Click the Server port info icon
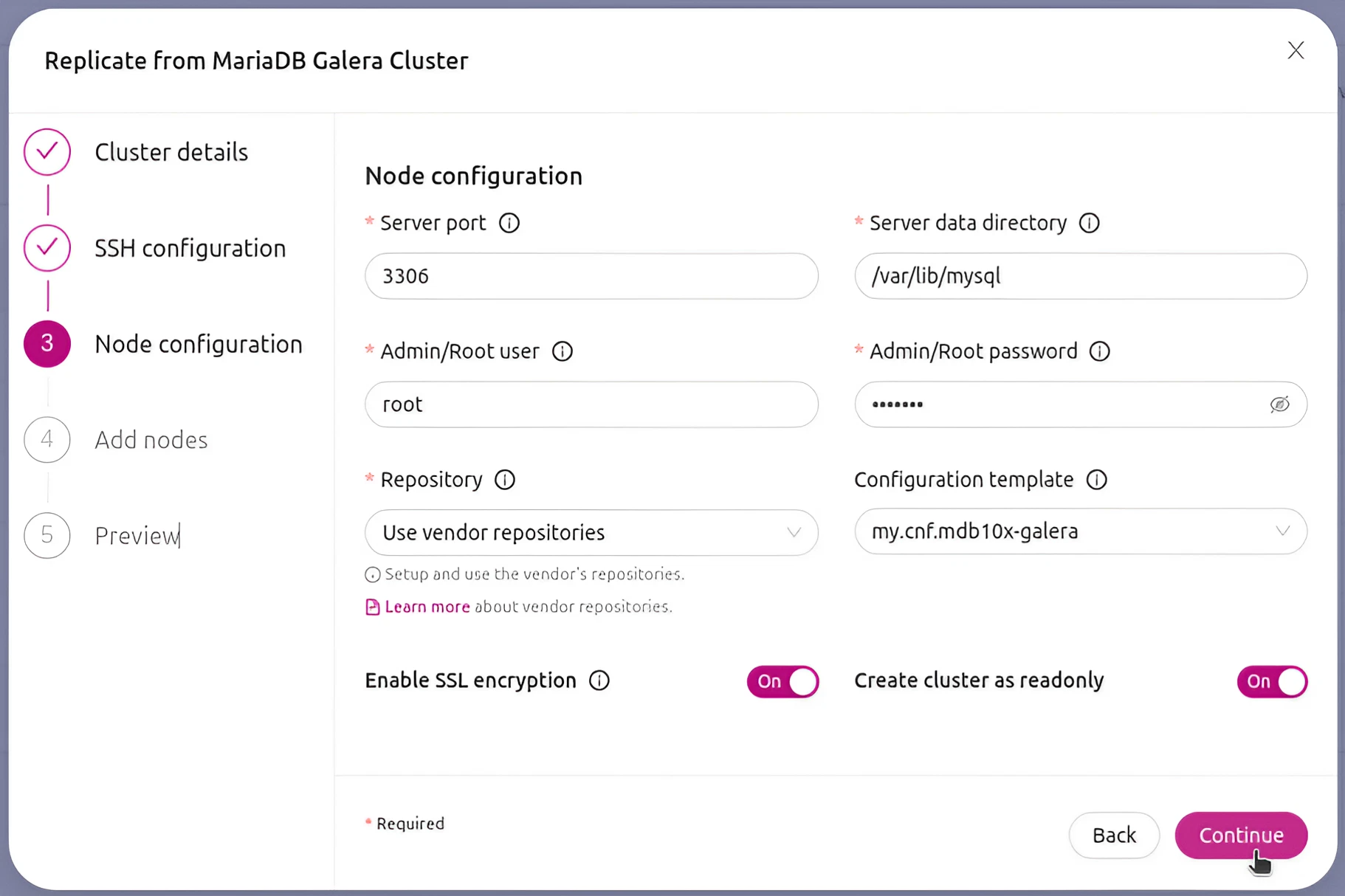Viewport: 1345px width, 896px height. point(509,223)
